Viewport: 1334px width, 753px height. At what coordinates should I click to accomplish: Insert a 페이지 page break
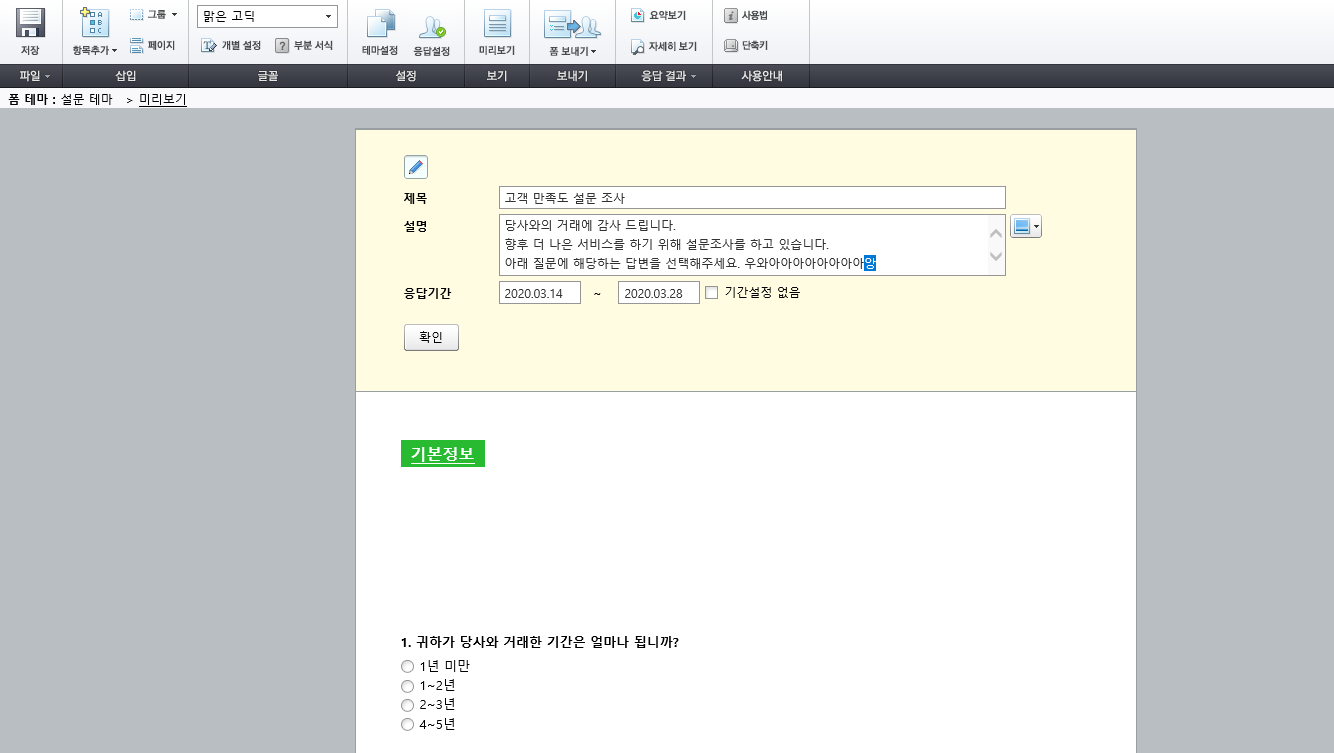coord(152,45)
